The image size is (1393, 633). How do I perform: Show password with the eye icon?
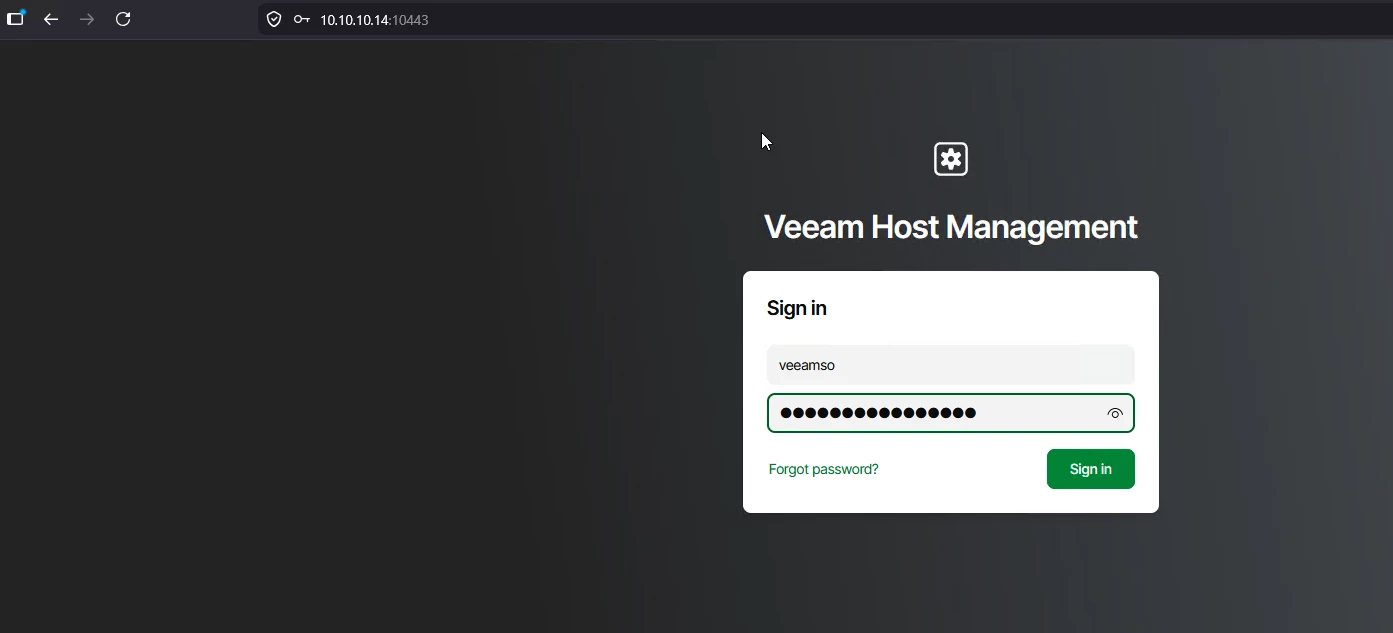[x=1115, y=413]
